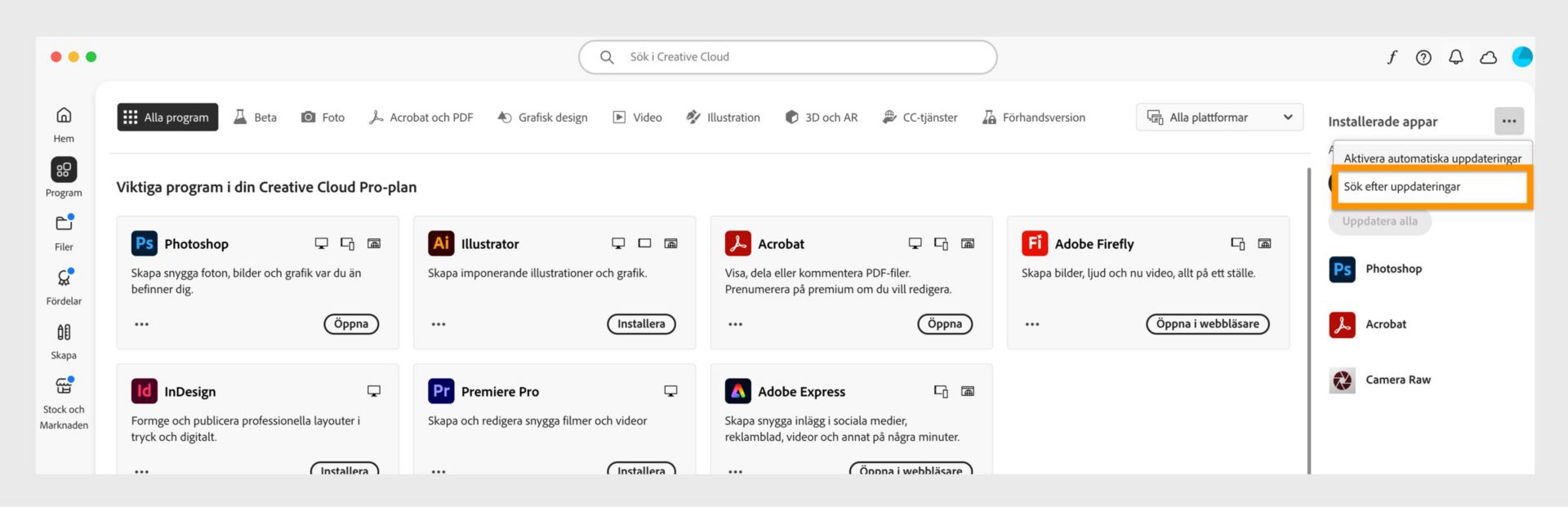
Task: Click the desktop platform icon on the Photoshop card
Action: (322, 243)
